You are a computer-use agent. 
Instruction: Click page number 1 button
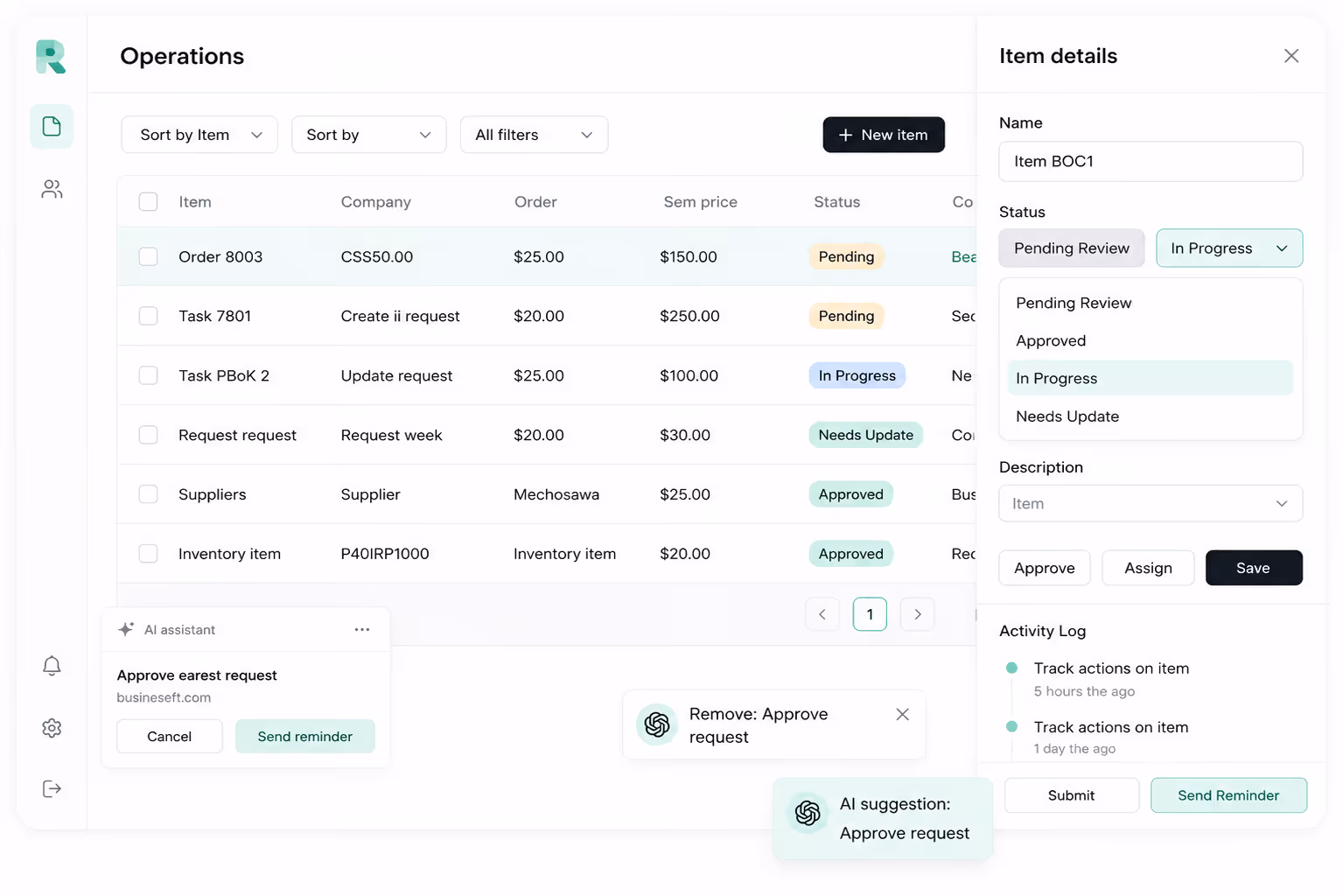click(870, 614)
